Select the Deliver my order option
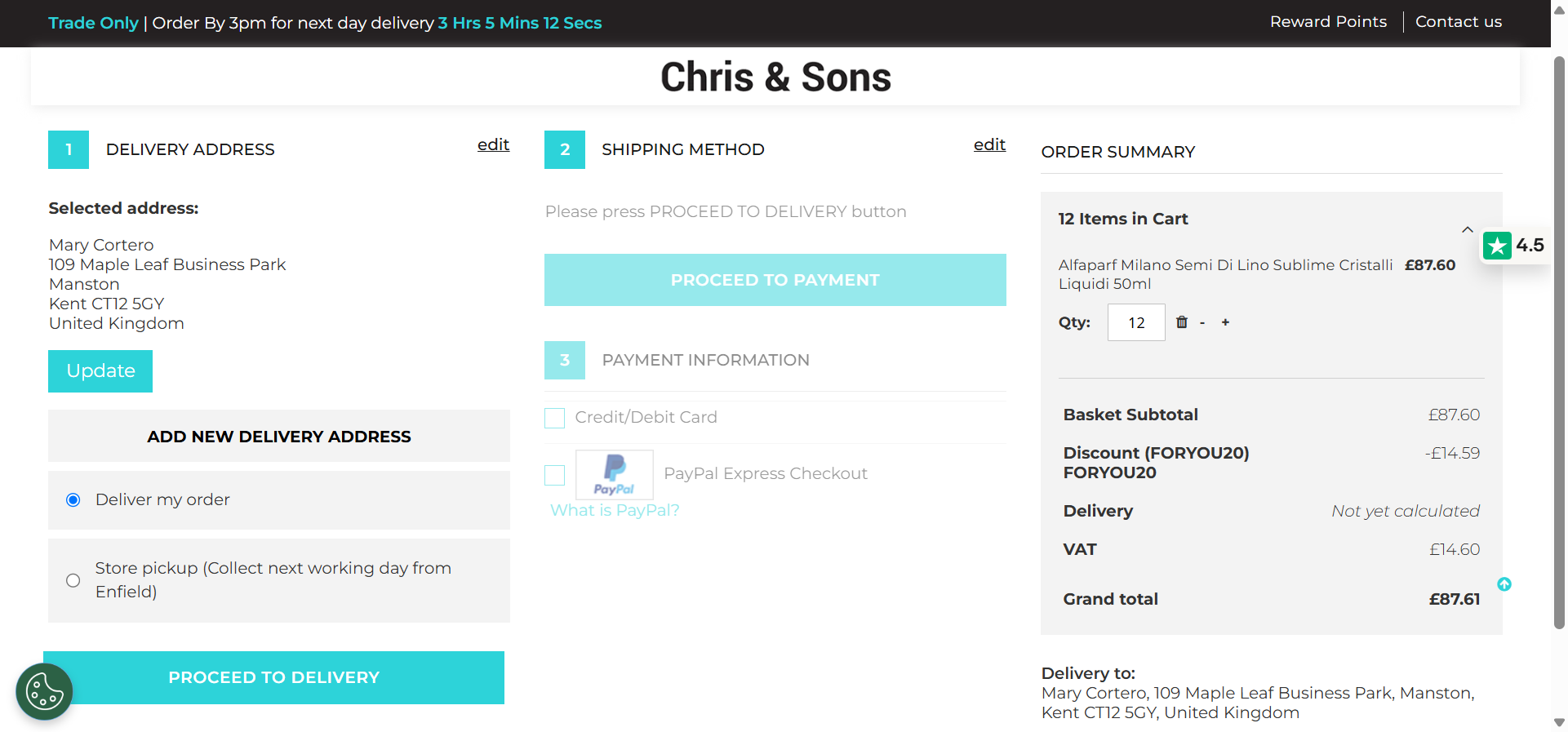This screenshot has height=732, width=1568. point(73,500)
